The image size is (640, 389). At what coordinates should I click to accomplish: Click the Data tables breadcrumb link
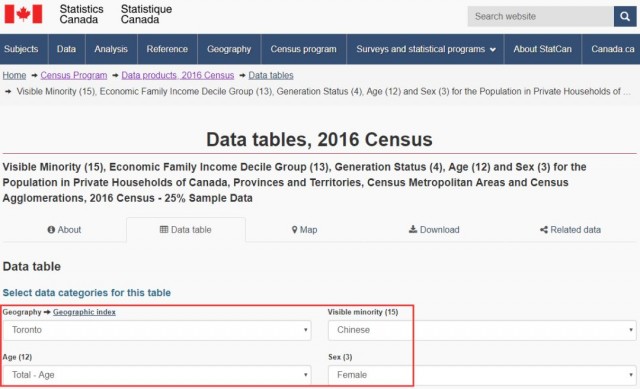(271, 76)
